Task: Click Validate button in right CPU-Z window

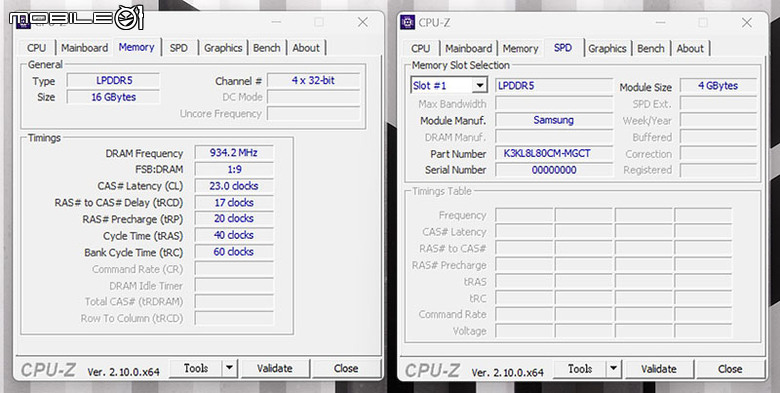Action: click(x=659, y=369)
